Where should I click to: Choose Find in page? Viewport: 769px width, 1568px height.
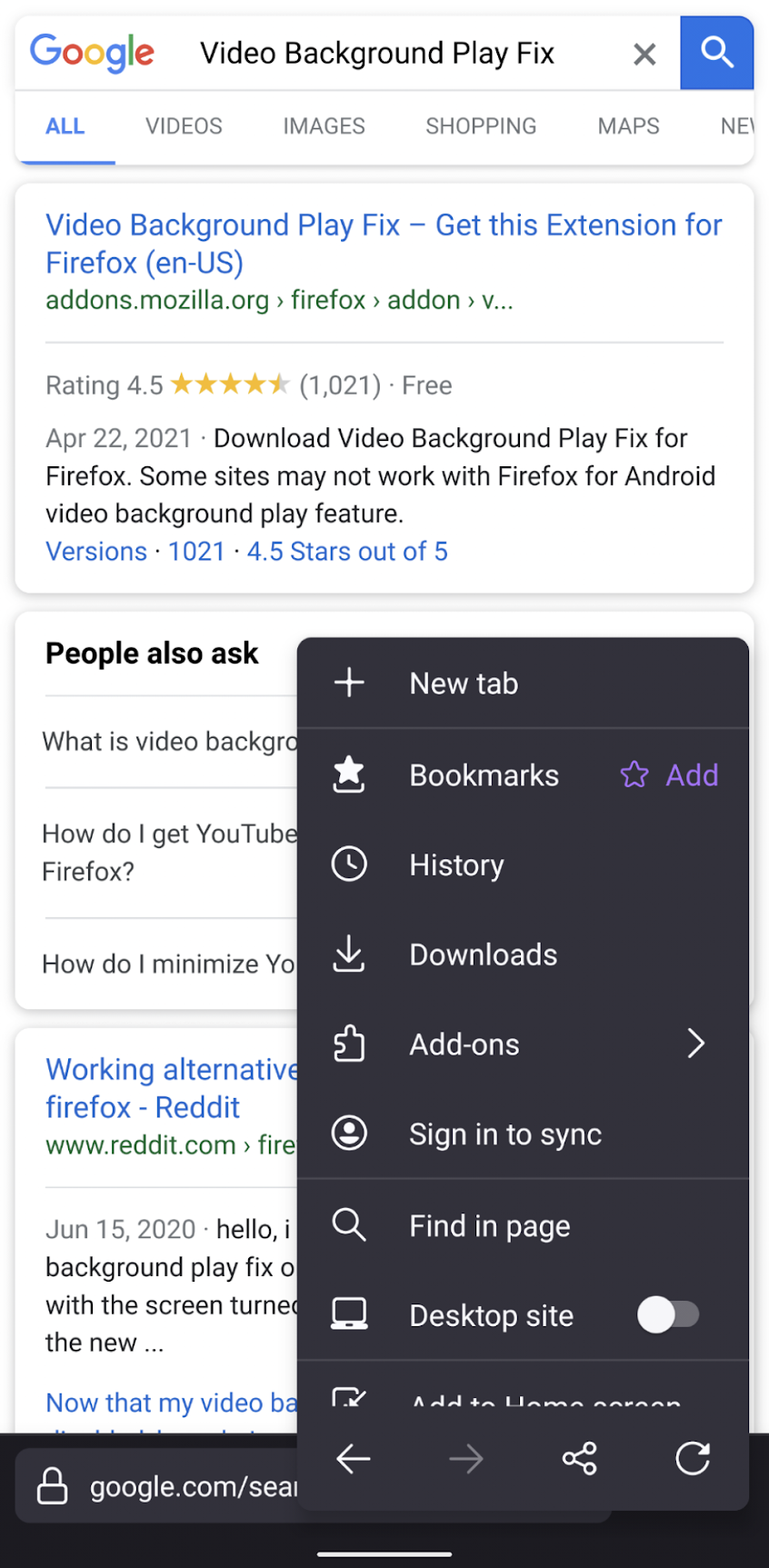(x=523, y=1225)
